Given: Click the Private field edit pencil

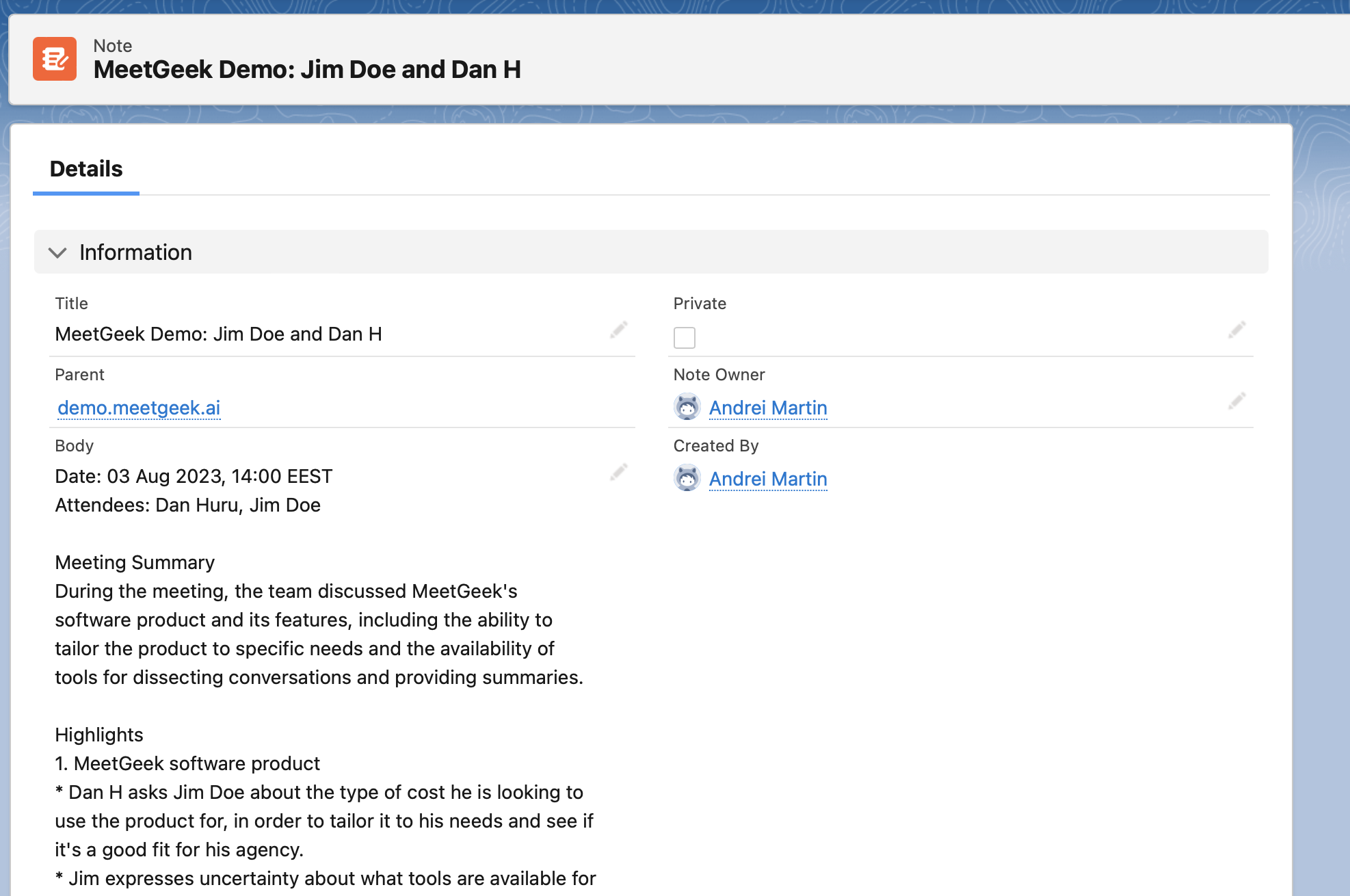Looking at the screenshot, I should pos(1236,330).
